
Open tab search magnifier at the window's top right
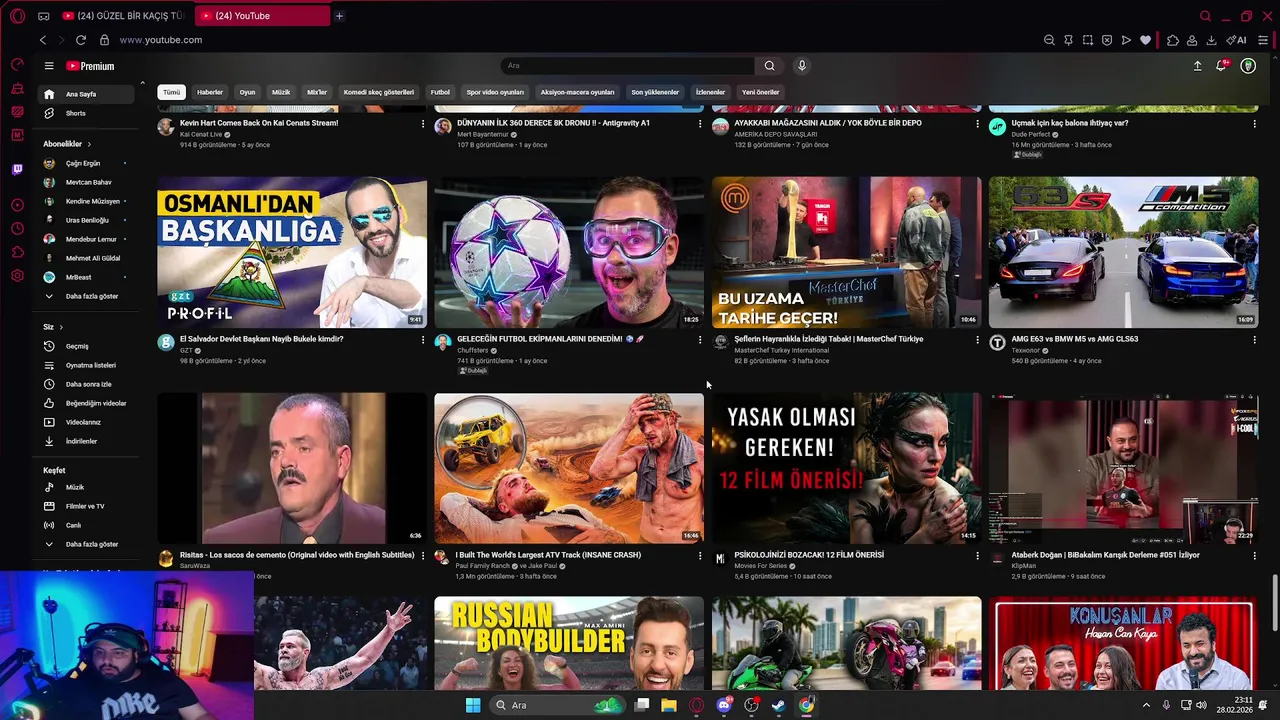pyautogui.click(x=1205, y=16)
